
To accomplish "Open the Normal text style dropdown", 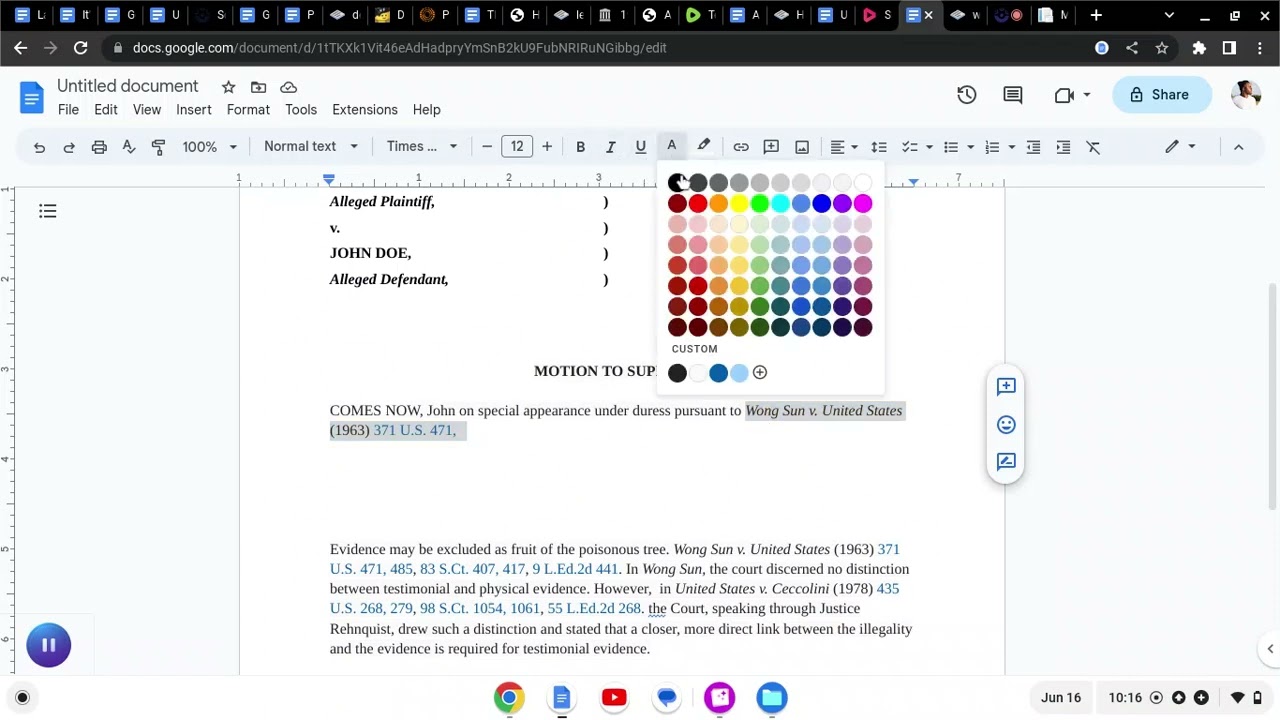I will (x=310, y=147).
